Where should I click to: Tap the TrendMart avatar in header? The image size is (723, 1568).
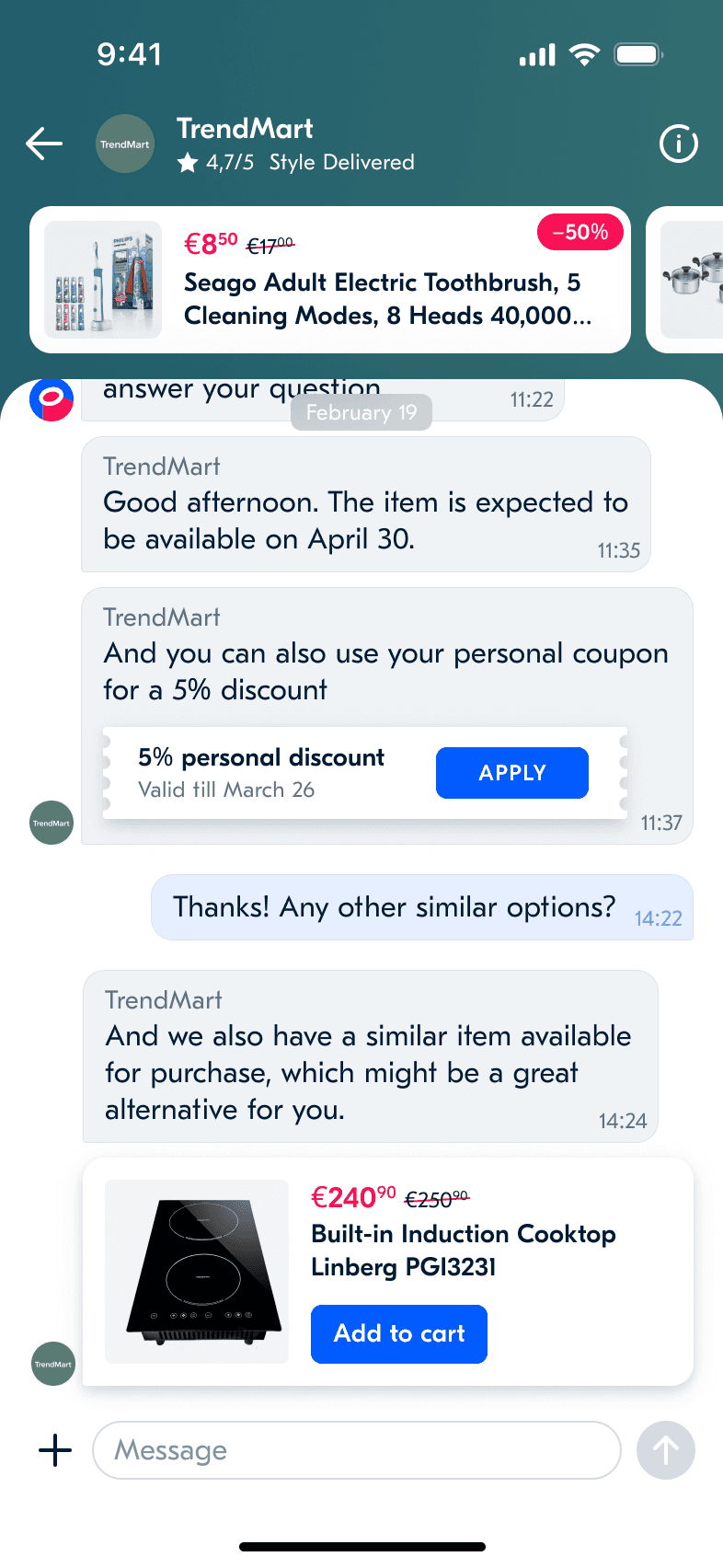125,144
